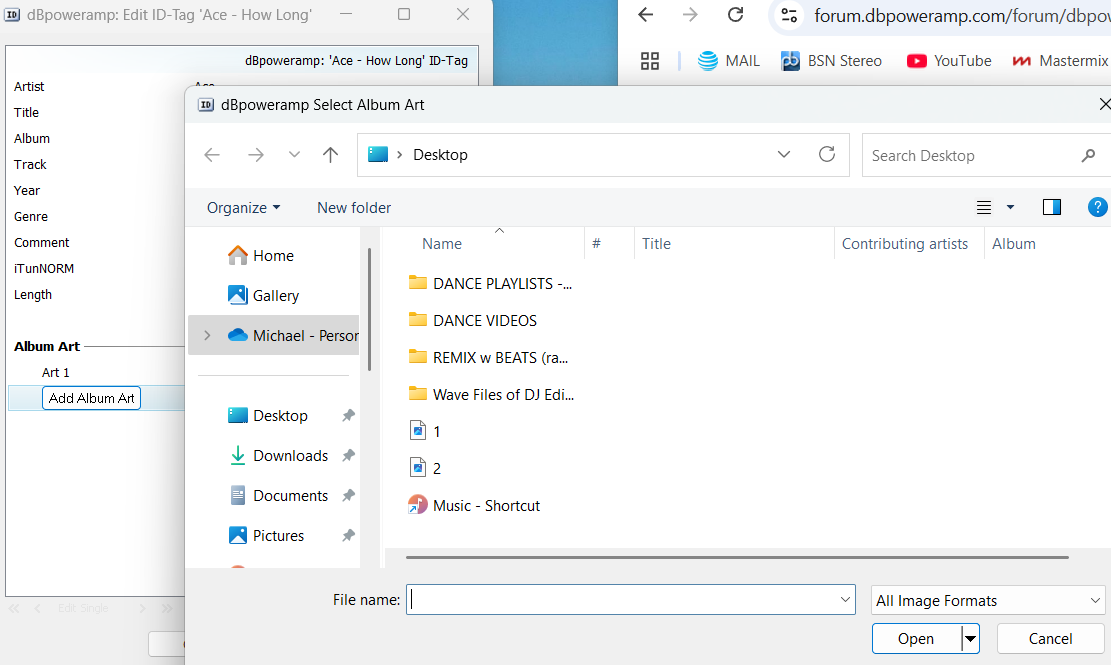Image resolution: width=1111 pixels, height=665 pixels.
Task: Unpin Downloads using its pin icon
Action: click(x=348, y=455)
